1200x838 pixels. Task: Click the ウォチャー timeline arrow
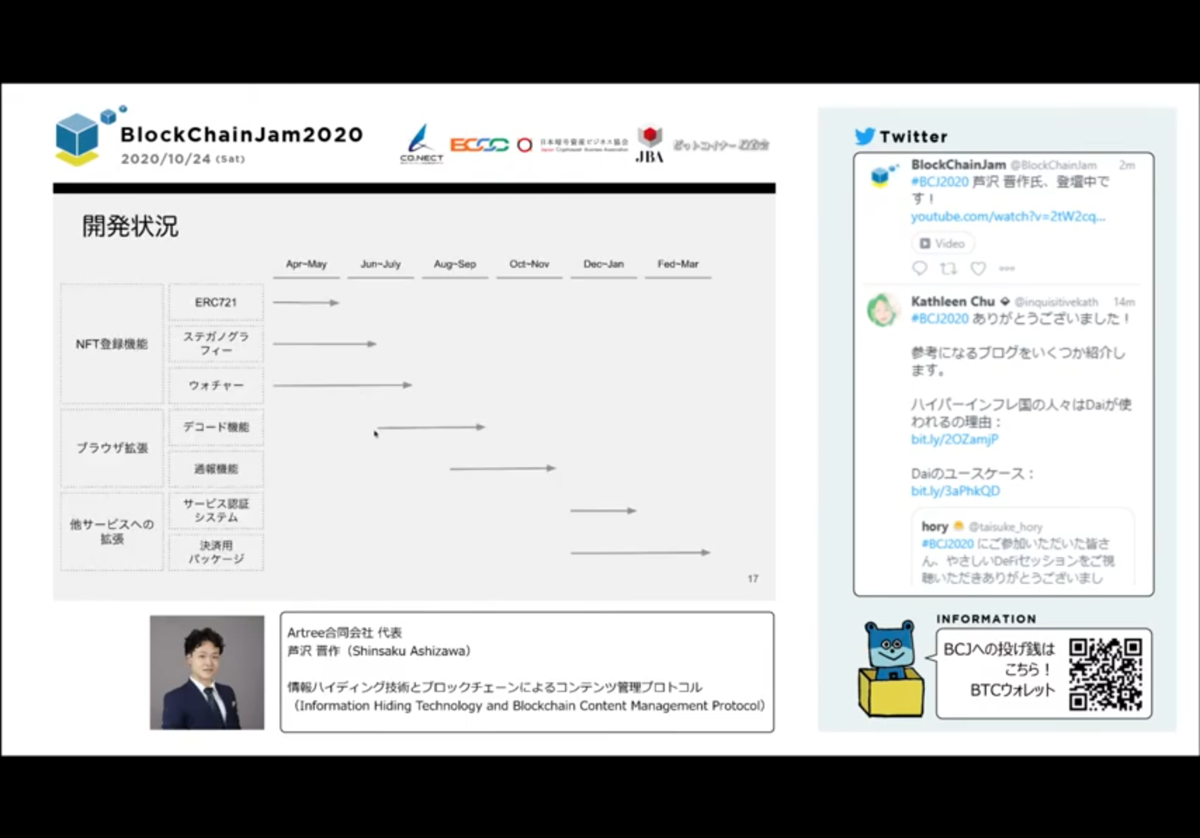tap(343, 385)
